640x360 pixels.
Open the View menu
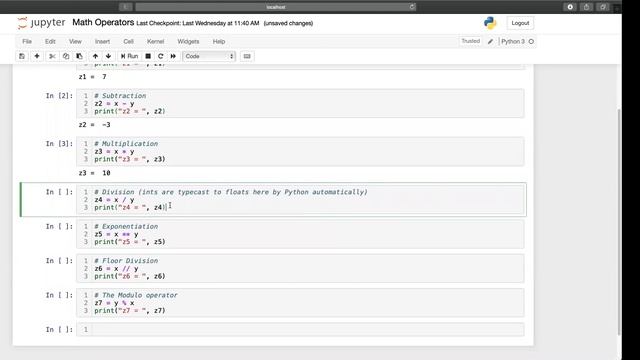click(75, 42)
